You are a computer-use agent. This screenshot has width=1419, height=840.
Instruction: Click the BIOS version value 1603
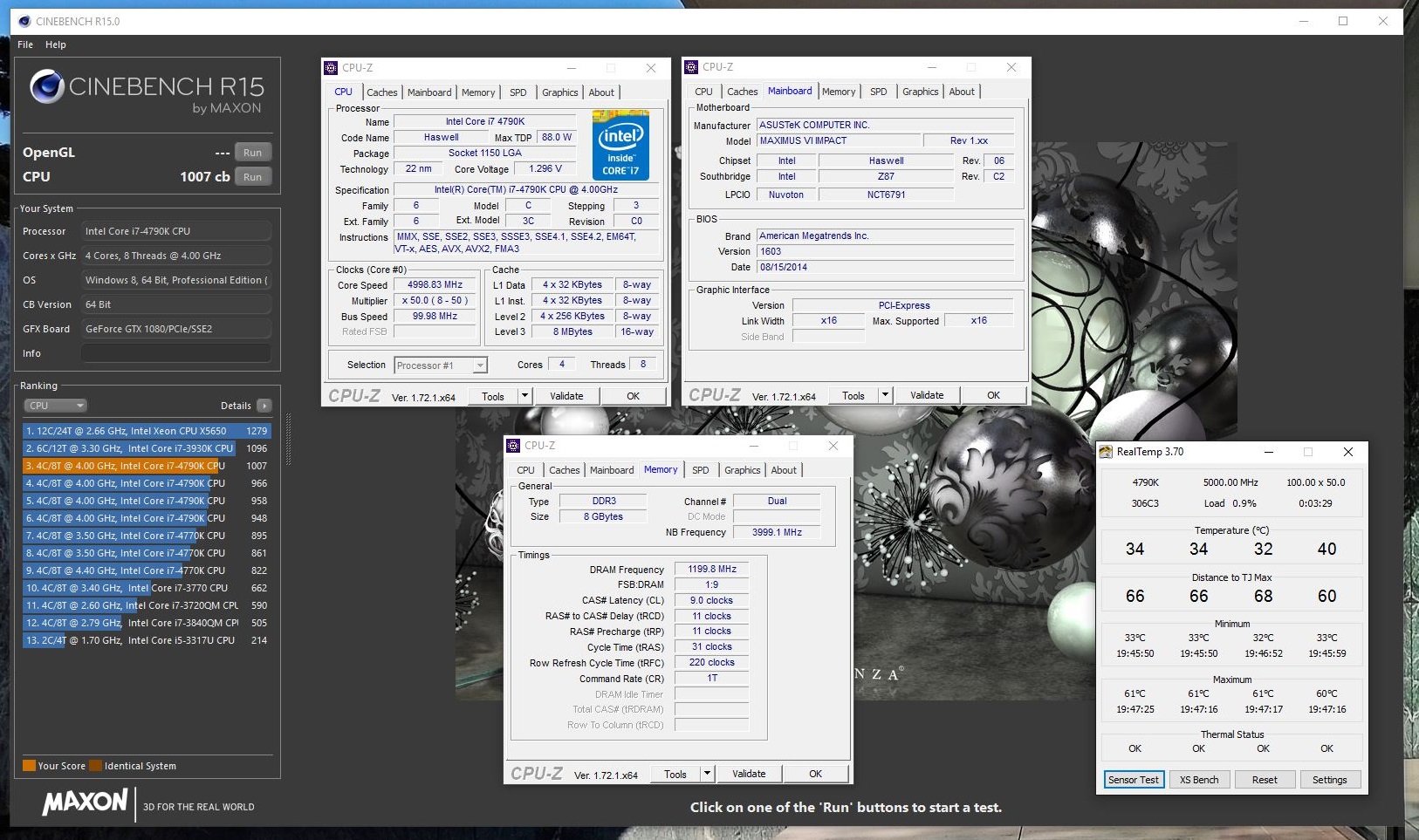[x=885, y=251]
